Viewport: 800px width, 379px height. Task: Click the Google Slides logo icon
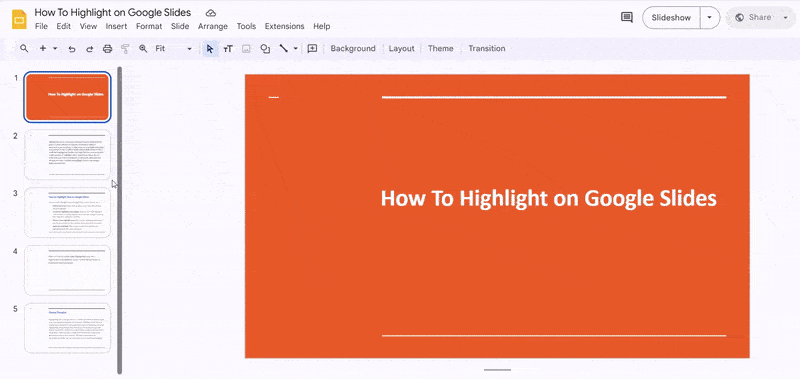click(19, 19)
